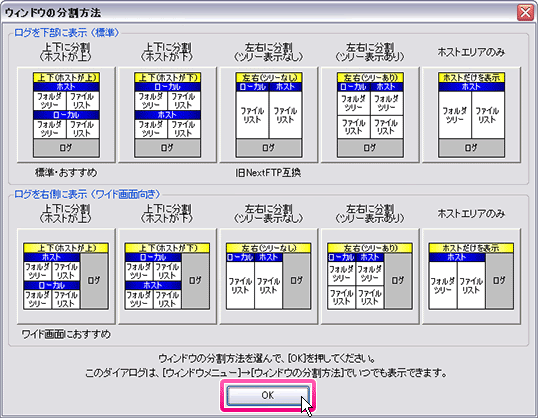Click the ログを右側に表示（ワイド画面向き） group title
The image size is (538, 418).
[x=87, y=194]
